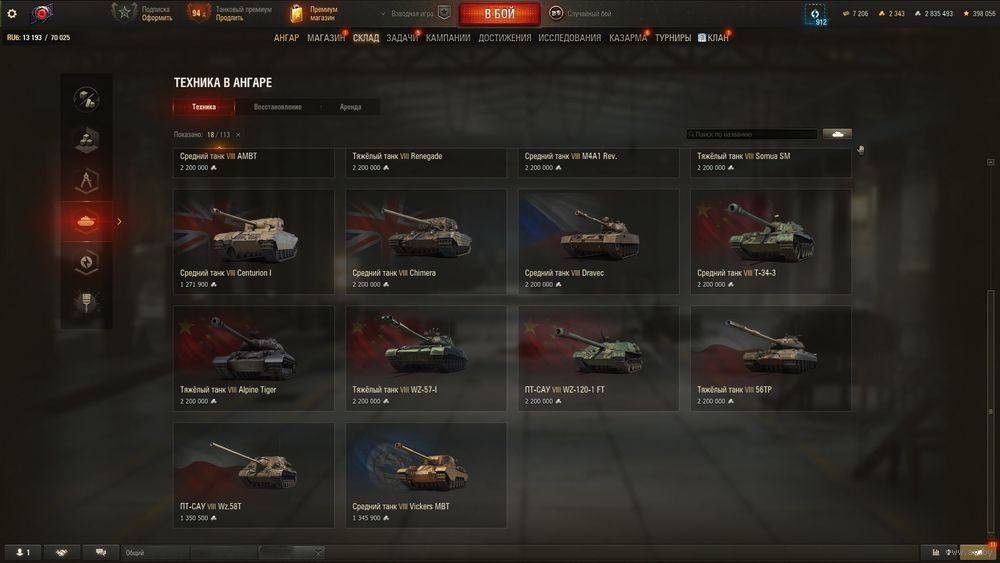Screen dimensions: 1000x563
Task: Open the personal reserves hexagon sidebar section
Action: (x=86, y=261)
